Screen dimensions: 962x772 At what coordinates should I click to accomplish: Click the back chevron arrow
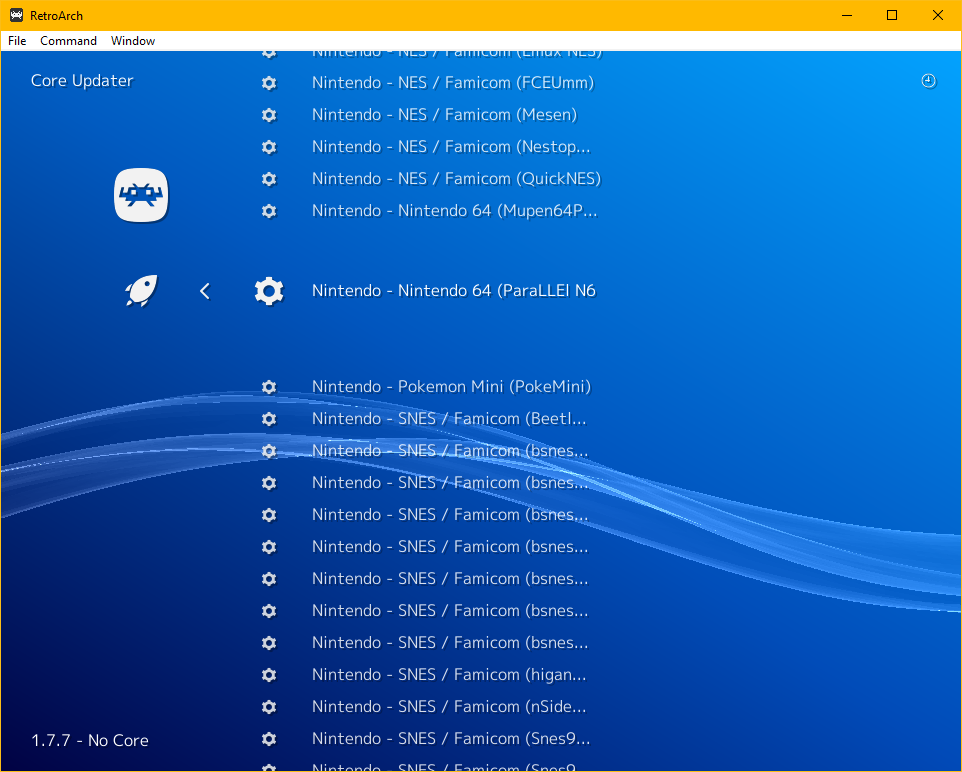tap(205, 291)
